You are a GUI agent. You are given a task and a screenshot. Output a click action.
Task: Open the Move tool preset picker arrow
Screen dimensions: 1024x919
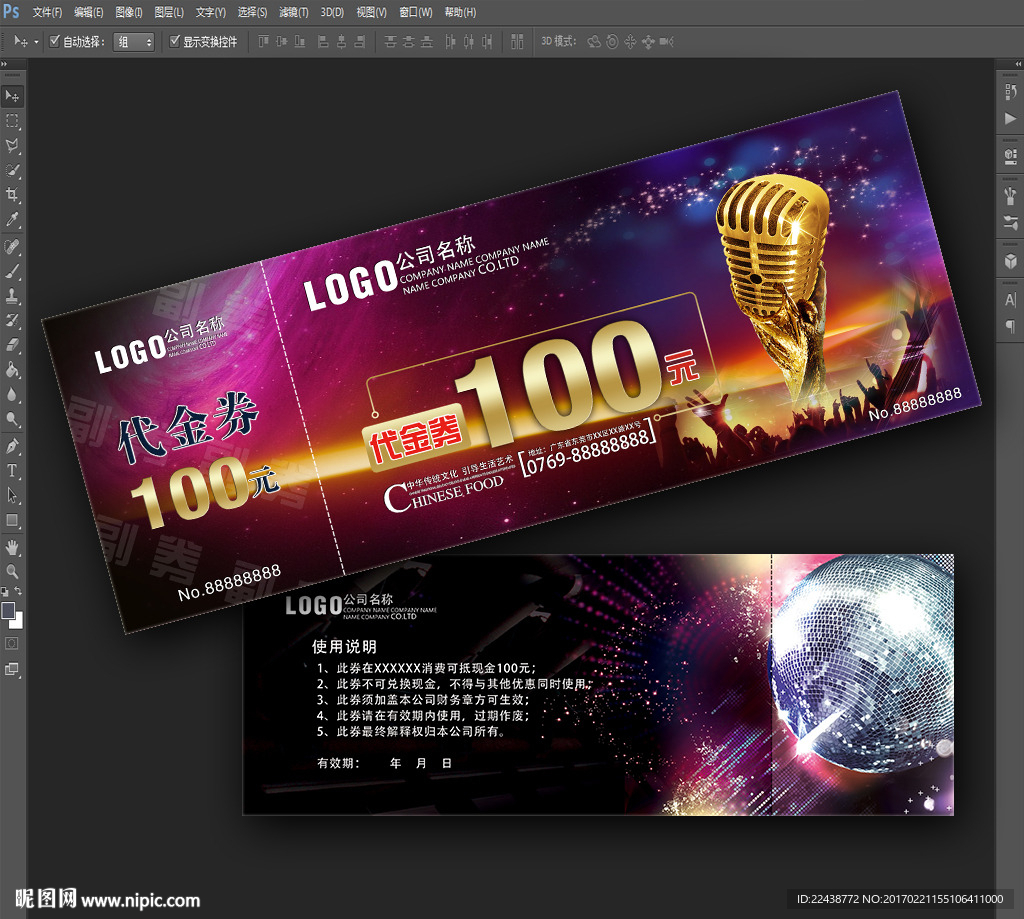tap(36, 42)
